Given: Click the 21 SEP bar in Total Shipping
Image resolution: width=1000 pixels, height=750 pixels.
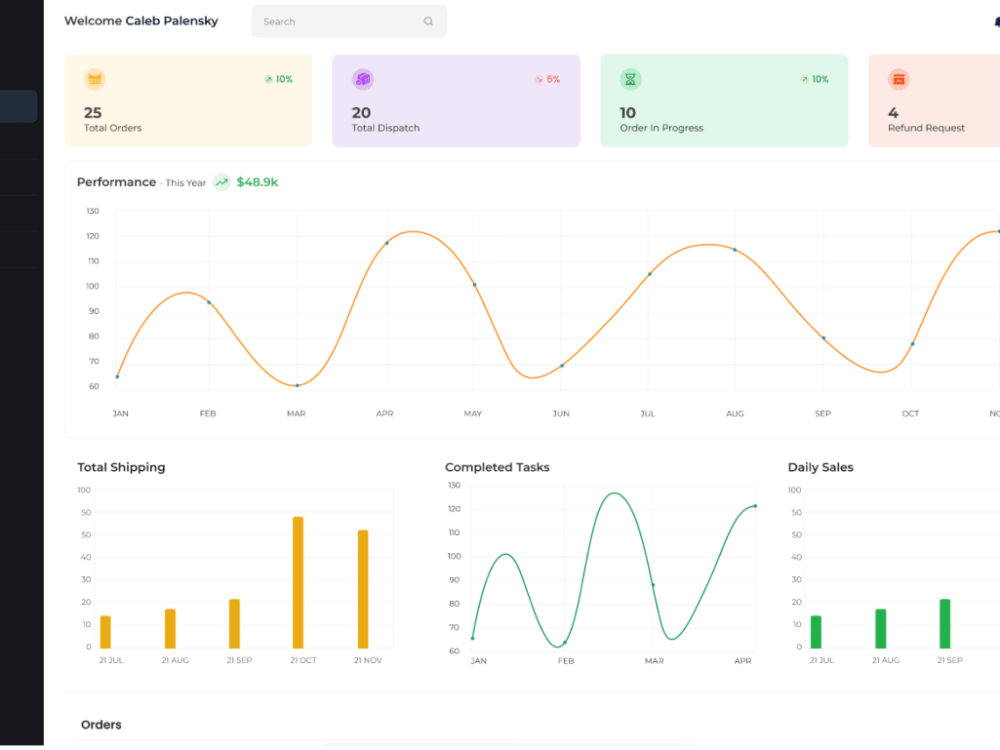Looking at the screenshot, I should pos(235,624).
